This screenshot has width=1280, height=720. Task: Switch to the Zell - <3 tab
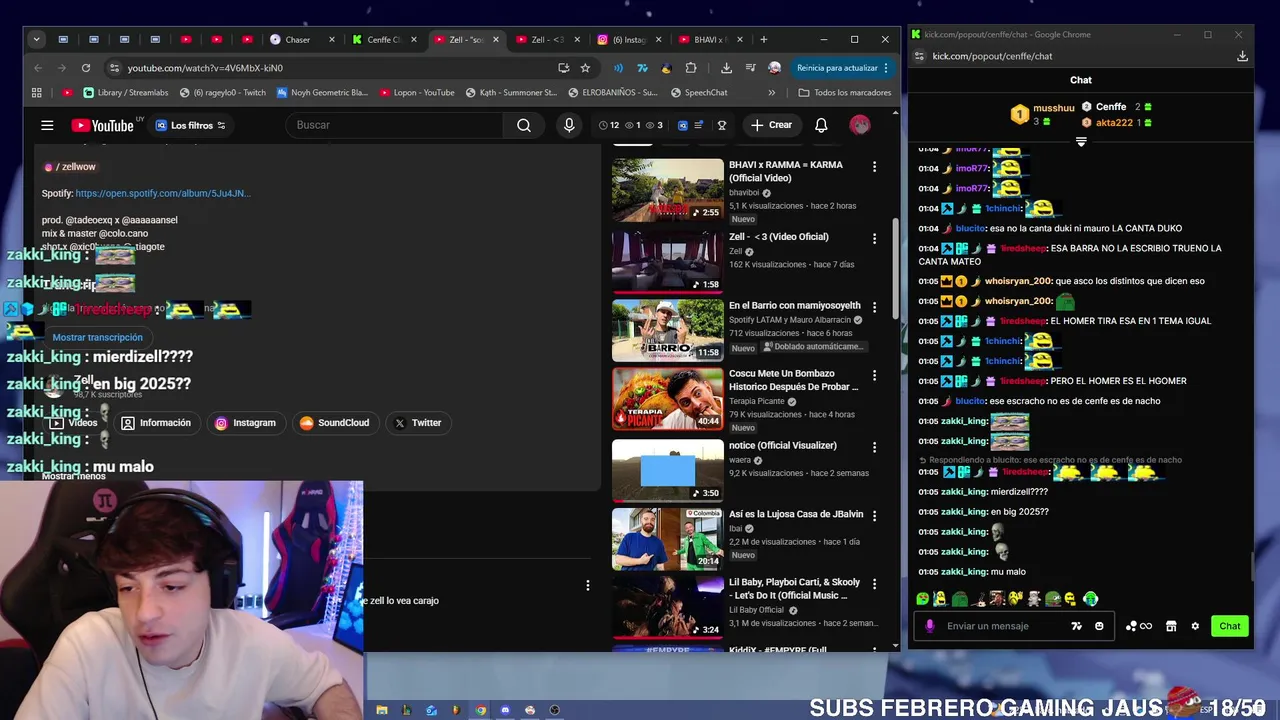click(x=547, y=40)
